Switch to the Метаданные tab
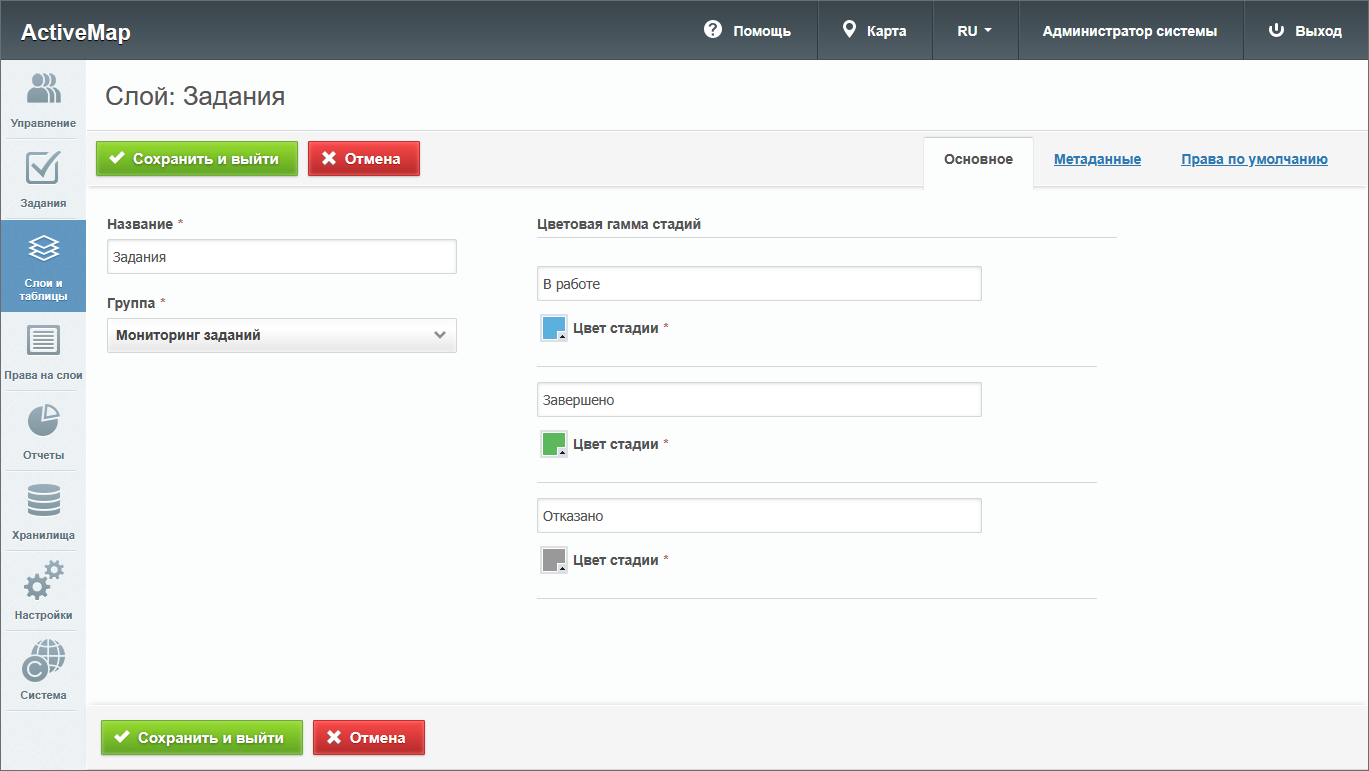 tap(1097, 159)
